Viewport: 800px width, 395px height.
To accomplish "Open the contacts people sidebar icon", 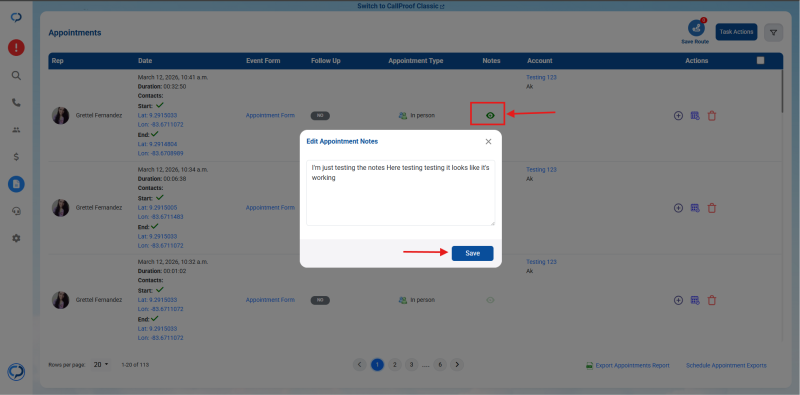I will (16, 130).
